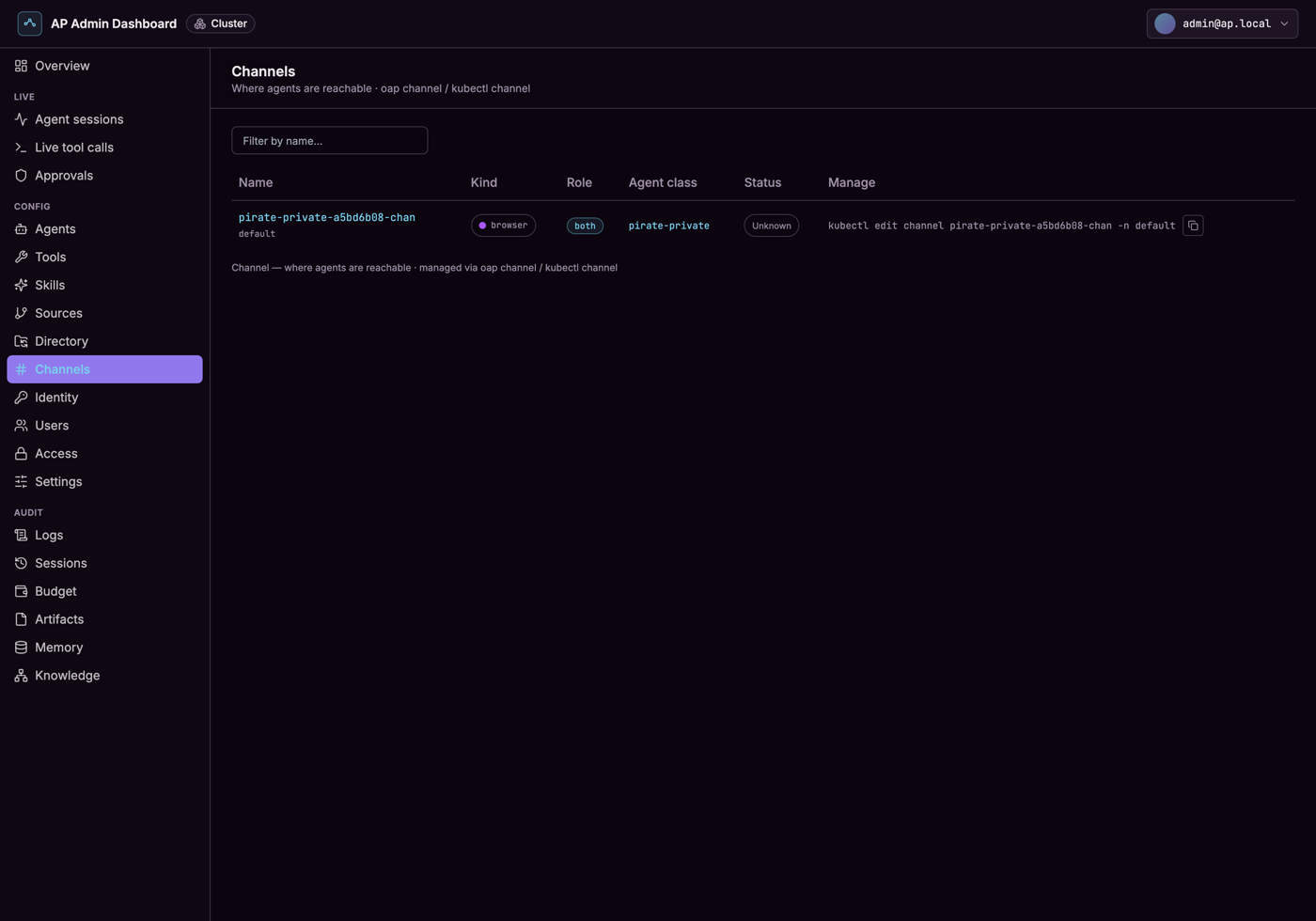Image resolution: width=1316 pixels, height=921 pixels.
Task: Click the AP Admin Dashboard logo icon
Action: pos(29,23)
